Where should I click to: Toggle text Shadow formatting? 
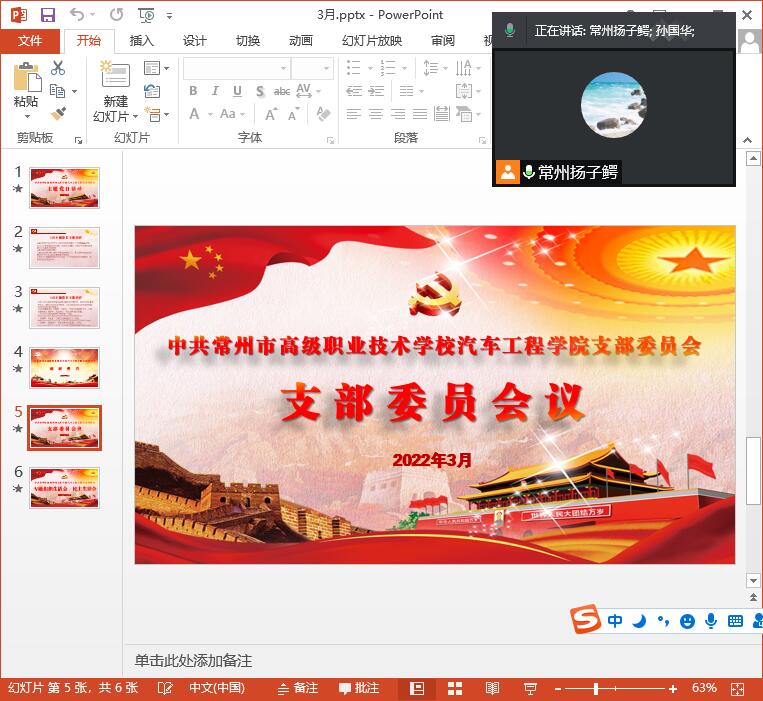tap(260, 91)
